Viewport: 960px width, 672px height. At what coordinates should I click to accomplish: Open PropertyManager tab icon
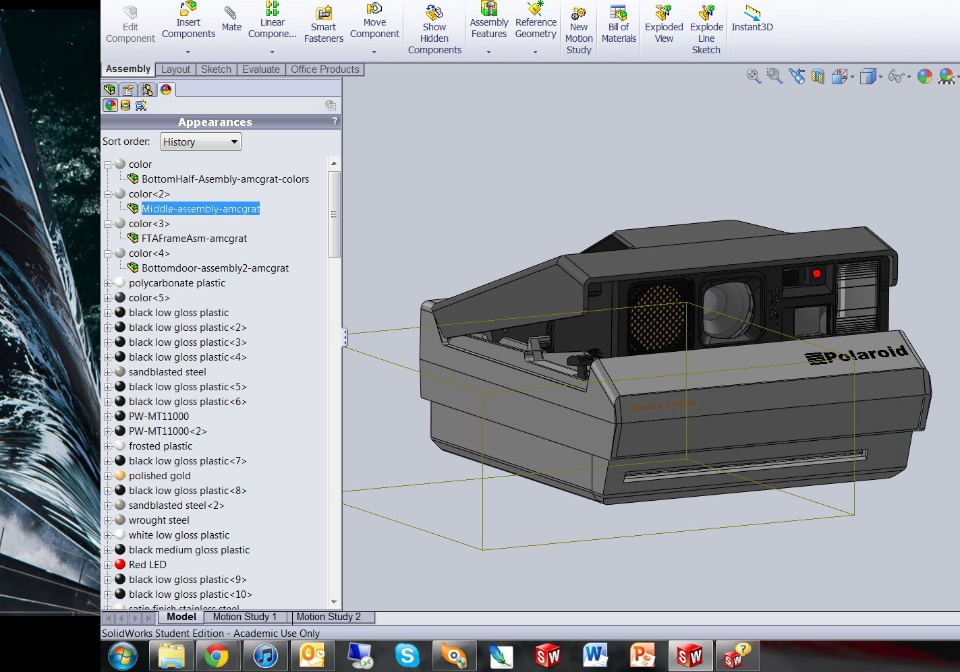128,89
